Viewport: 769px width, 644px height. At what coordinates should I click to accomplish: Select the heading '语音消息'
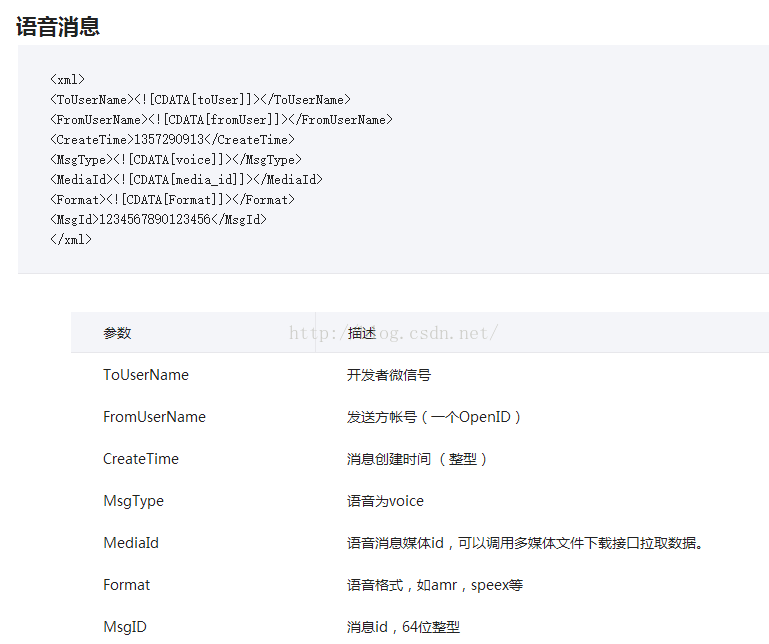(58, 26)
